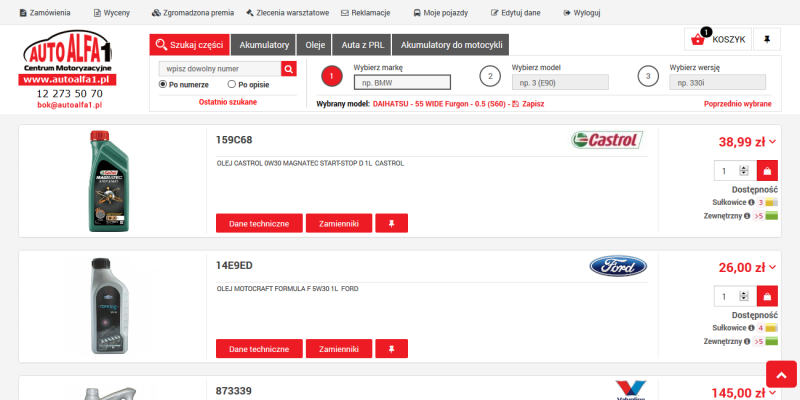This screenshot has height=400, width=800.
Task: Select the 'Po opisie' radio option
Action: pyautogui.click(x=232, y=85)
